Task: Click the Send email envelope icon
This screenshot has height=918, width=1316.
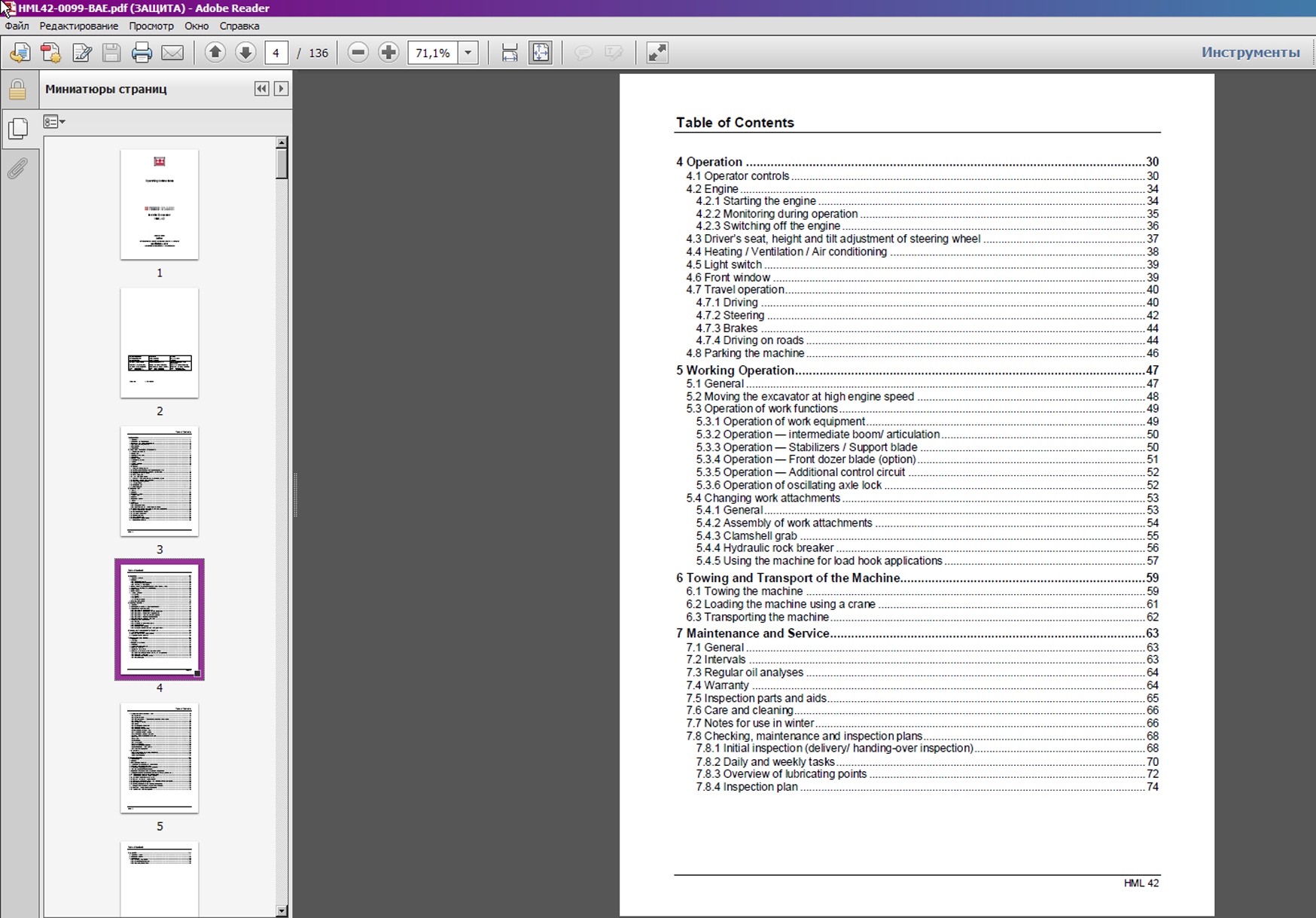Action: 172,53
